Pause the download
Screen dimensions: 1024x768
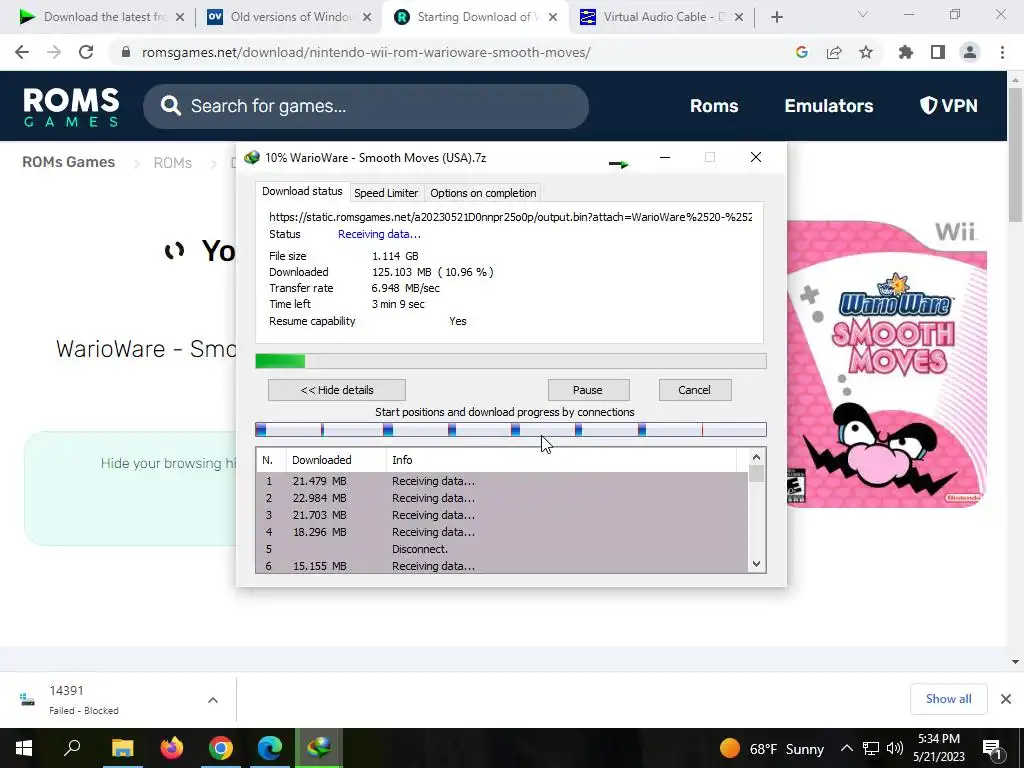(x=588, y=390)
